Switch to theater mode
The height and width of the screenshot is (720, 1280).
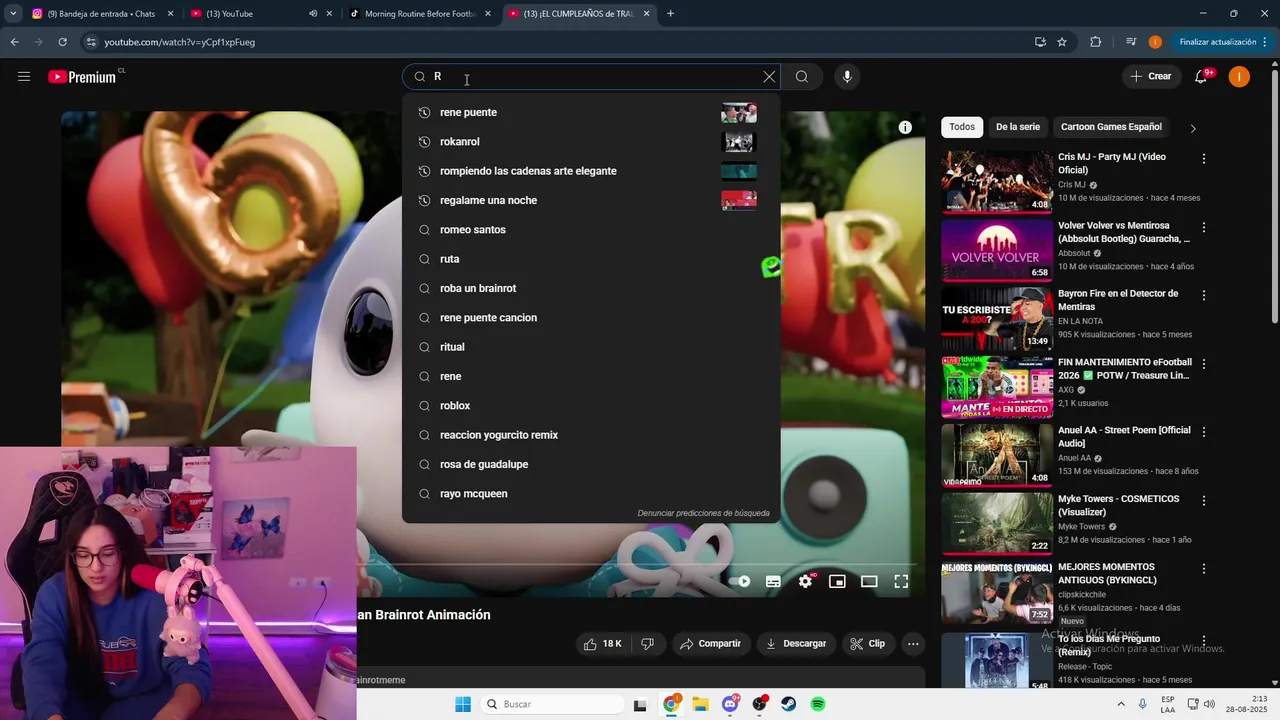869,581
